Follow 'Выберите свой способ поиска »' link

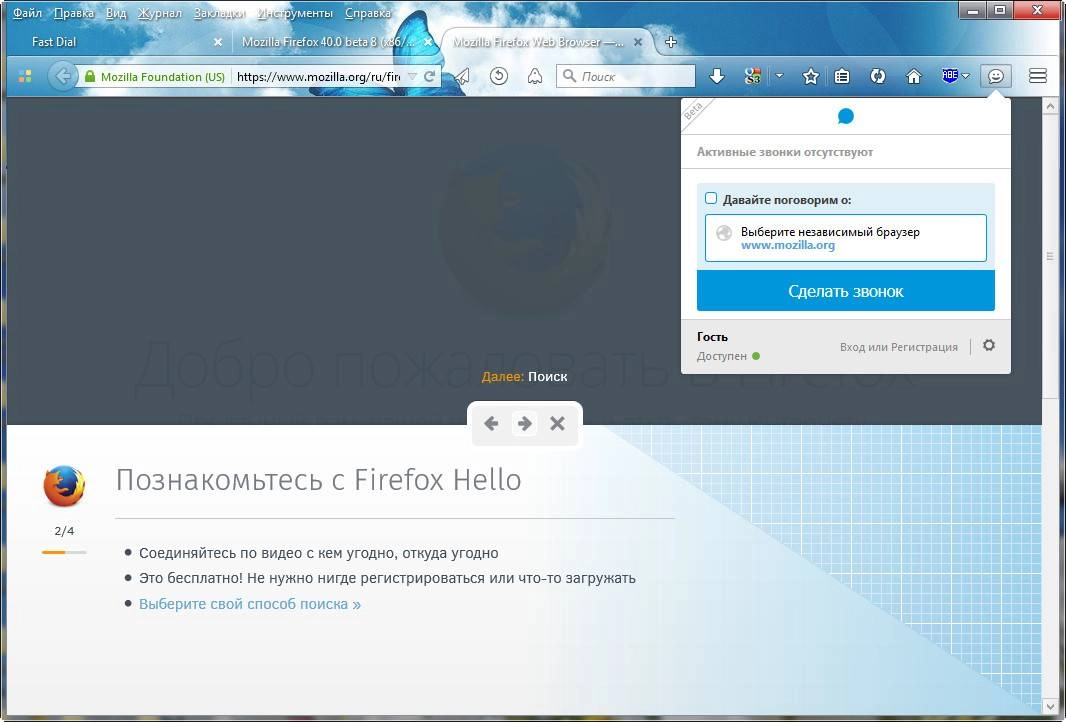(x=250, y=604)
